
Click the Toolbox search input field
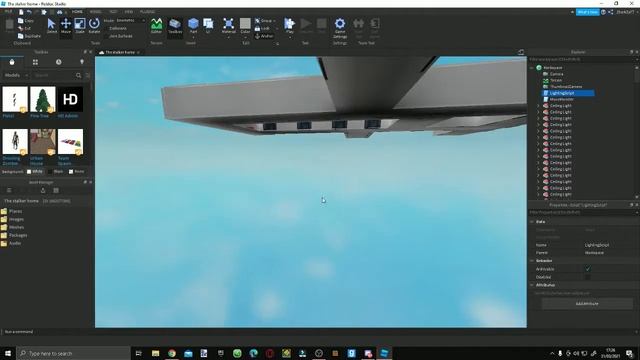(53, 76)
